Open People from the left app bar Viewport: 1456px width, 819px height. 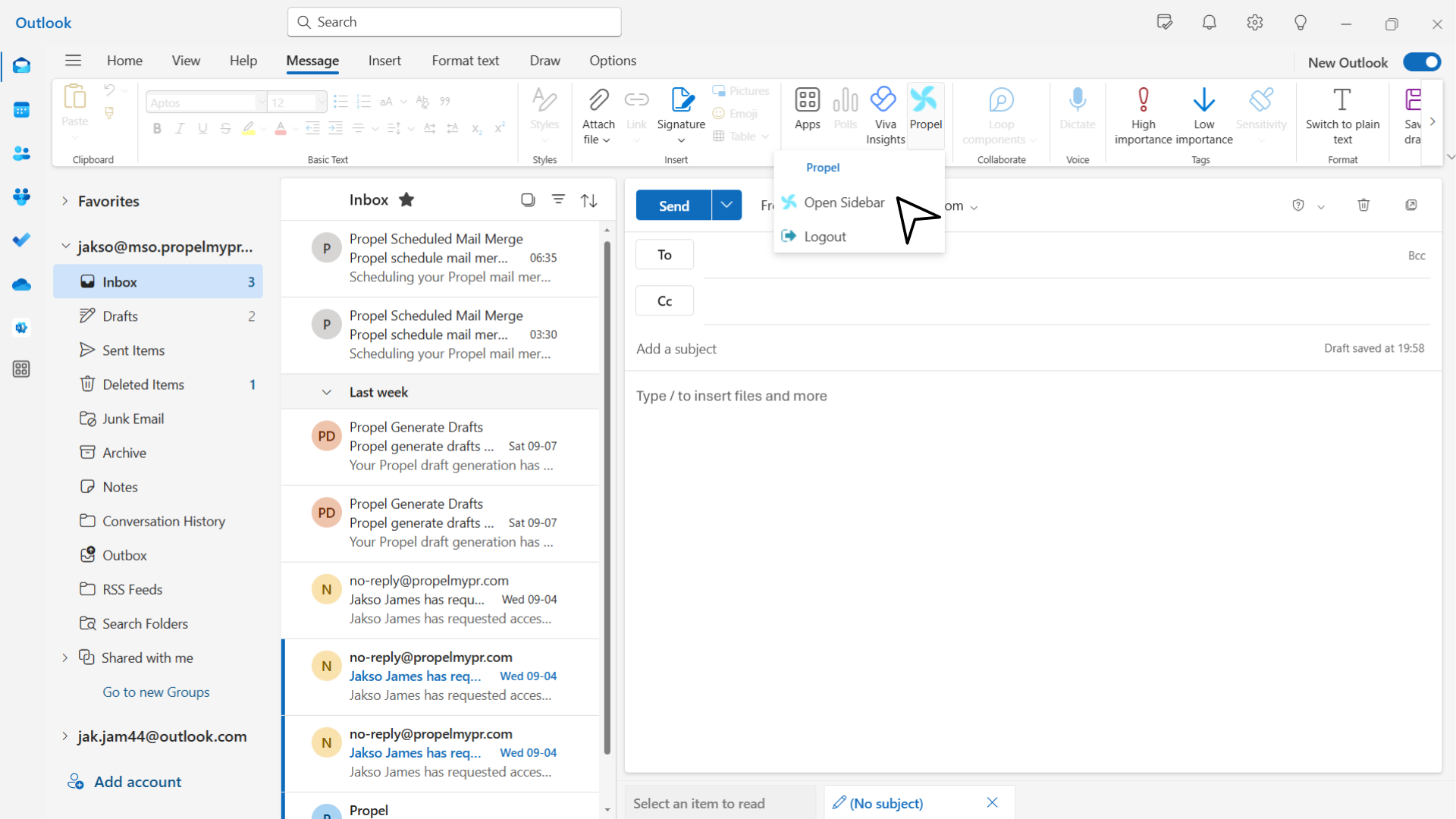click(21, 154)
